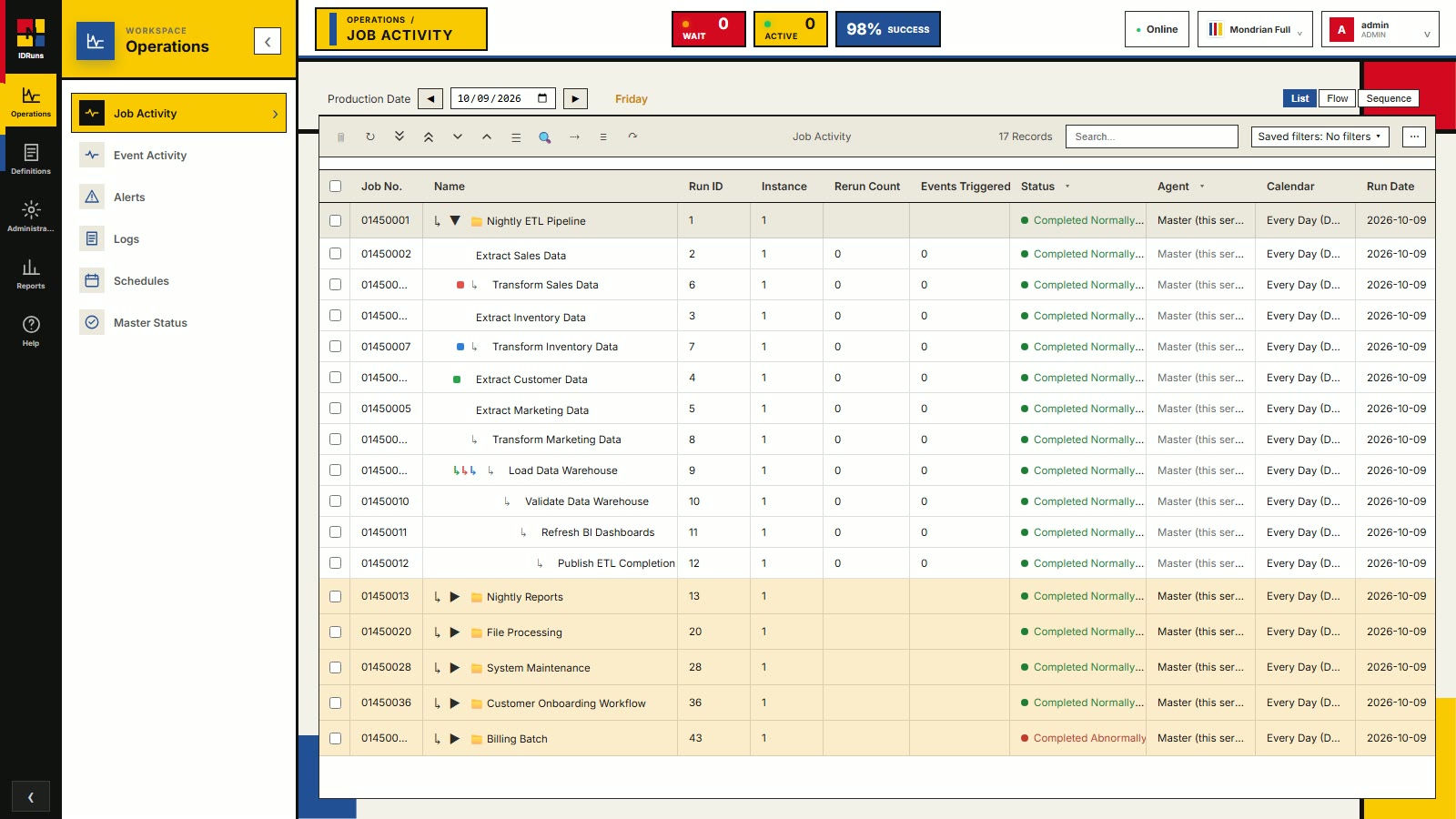The height and width of the screenshot is (819, 1456).
Task: Check the Nightly ETL Pipeline row checkbox
Action: tap(335, 220)
